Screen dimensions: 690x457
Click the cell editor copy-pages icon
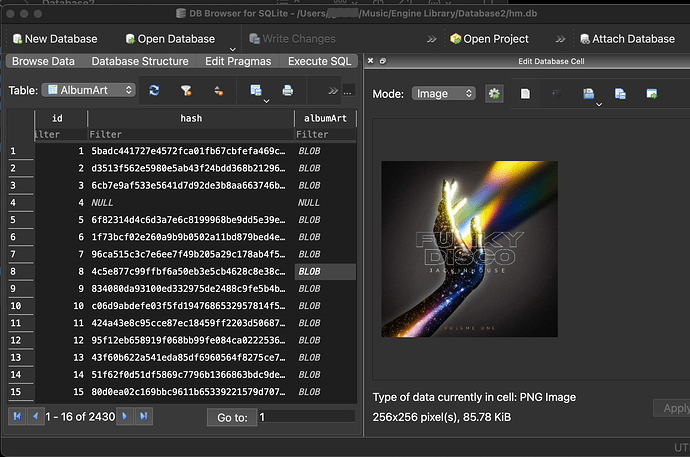pyautogui.click(x=620, y=94)
